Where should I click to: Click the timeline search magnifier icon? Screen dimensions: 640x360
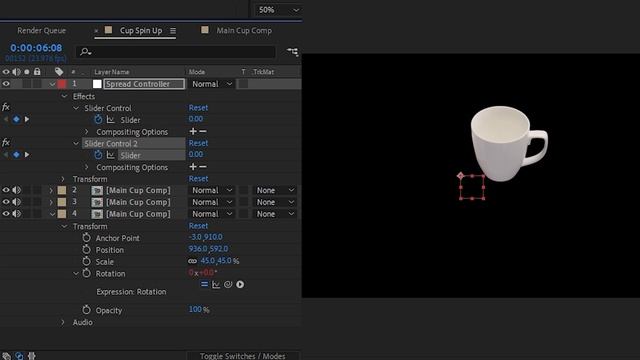point(85,52)
